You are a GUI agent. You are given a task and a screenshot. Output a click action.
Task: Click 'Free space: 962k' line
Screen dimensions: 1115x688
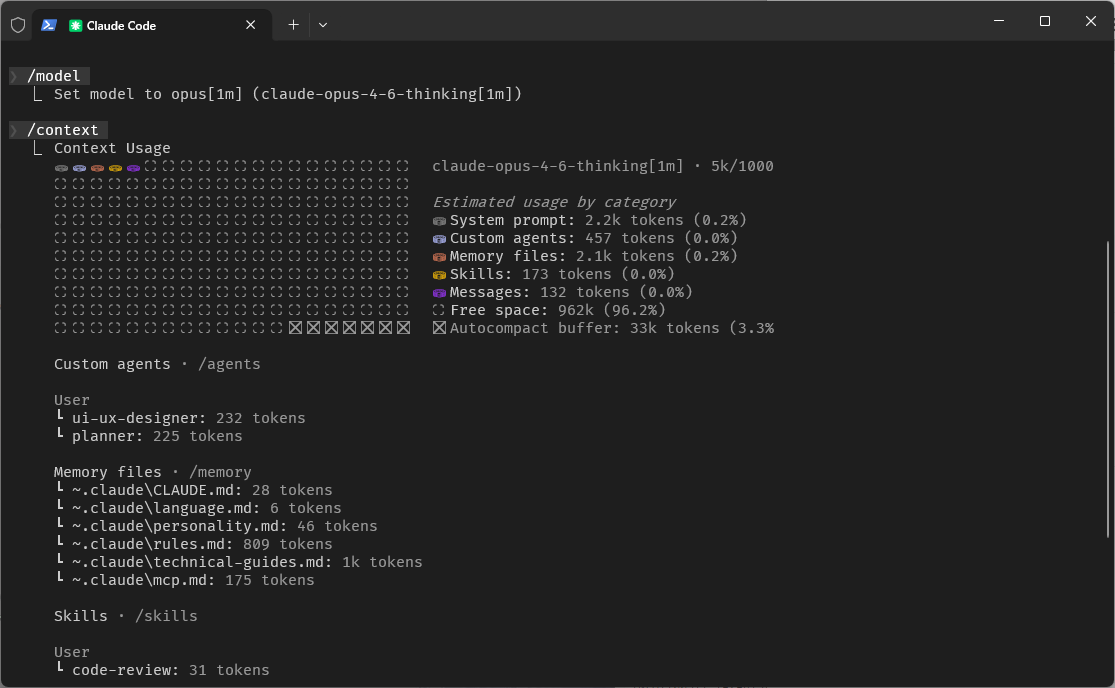click(549, 311)
